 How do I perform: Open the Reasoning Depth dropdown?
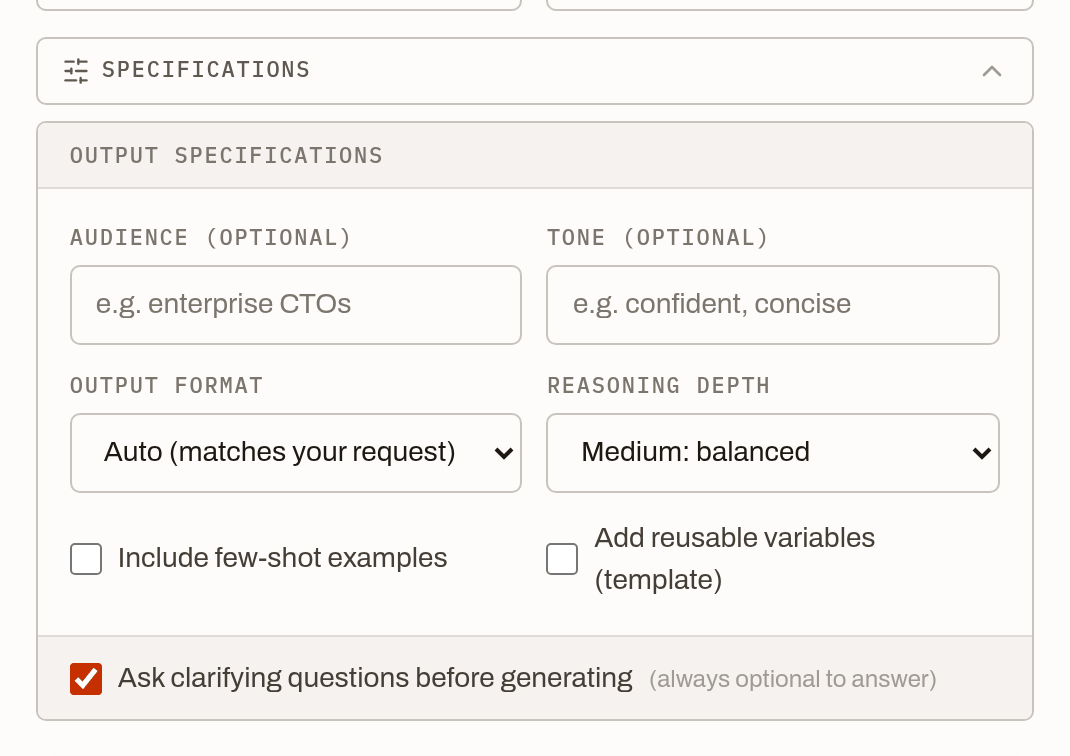[x=772, y=452]
